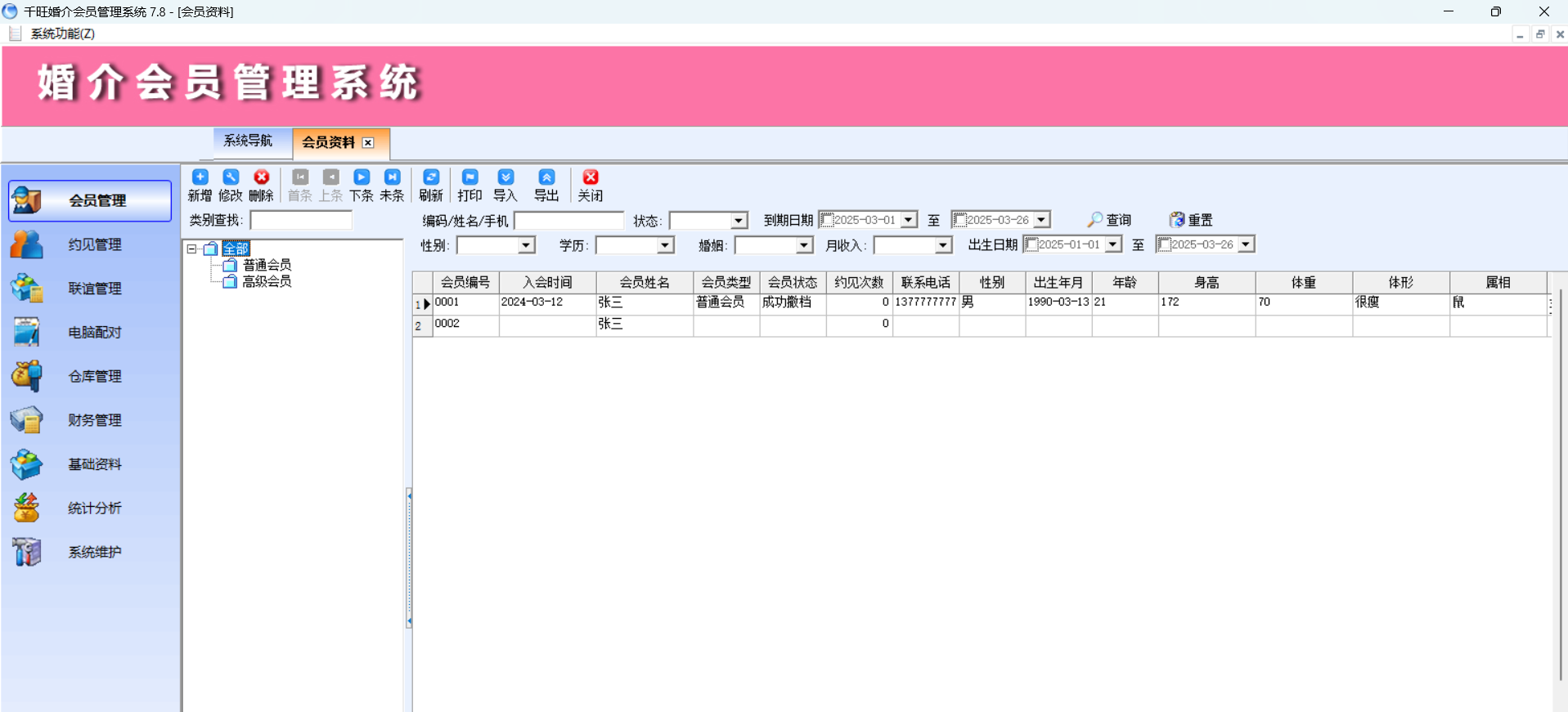Click the 类别查找 input field

pyautogui.click(x=301, y=220)
